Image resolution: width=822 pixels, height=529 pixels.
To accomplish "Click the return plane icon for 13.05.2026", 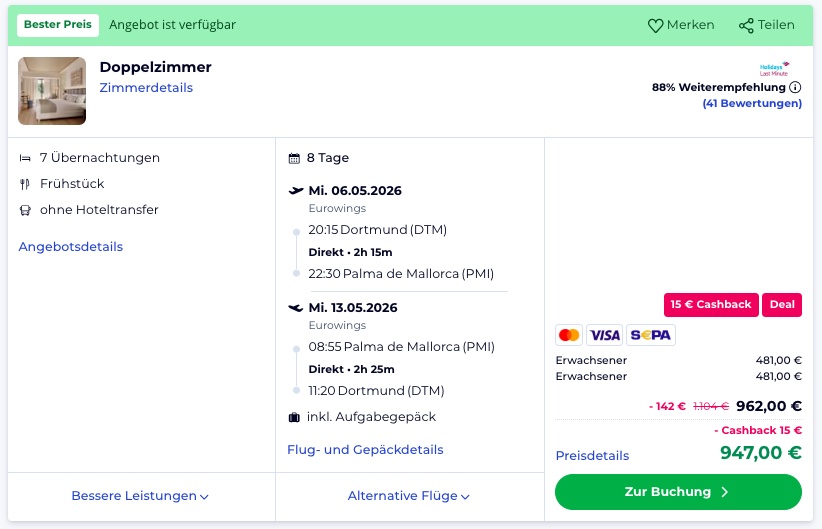I will [296, 308].
